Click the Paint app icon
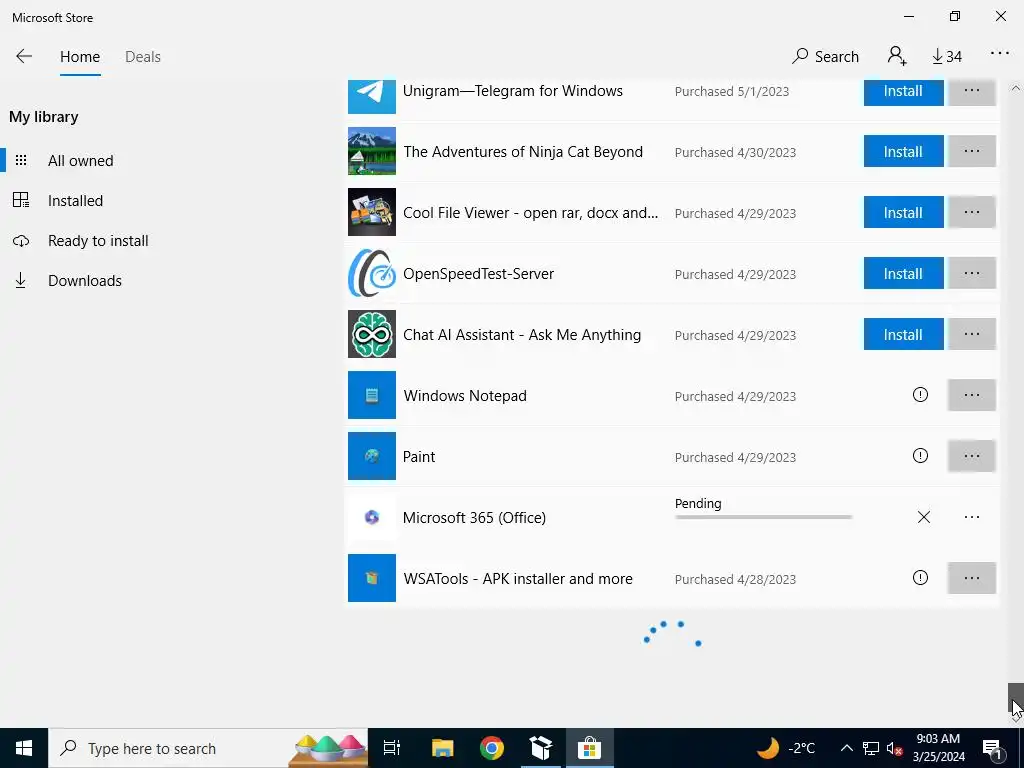The height and width of the screenshot is (768, 1024). click(x=372, y=456)
